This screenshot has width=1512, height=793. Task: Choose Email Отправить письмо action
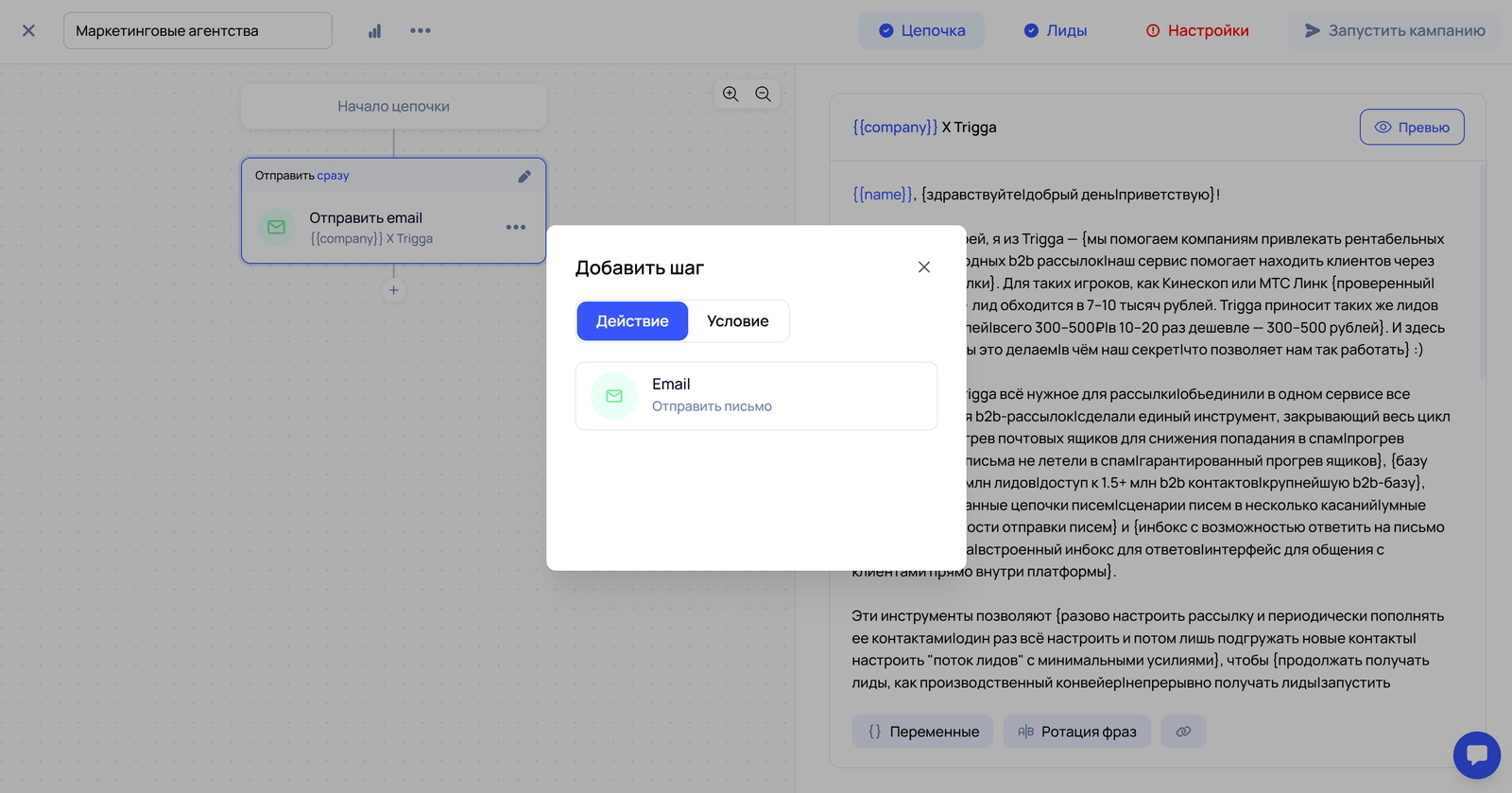[x=756, y=396]
